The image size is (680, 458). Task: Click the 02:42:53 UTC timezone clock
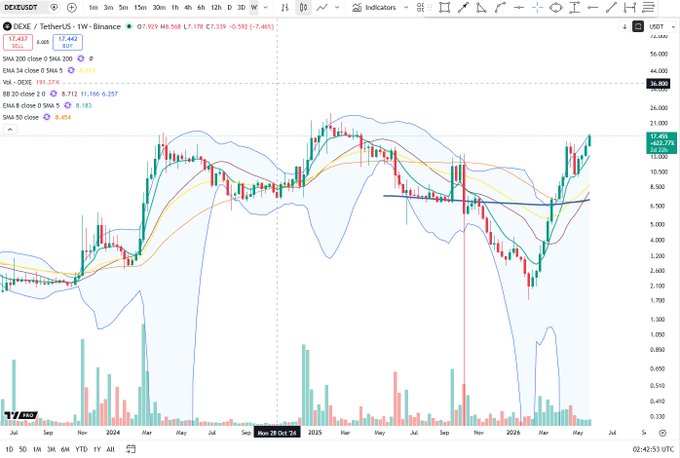pyautogui.click(x=654, y=449)
